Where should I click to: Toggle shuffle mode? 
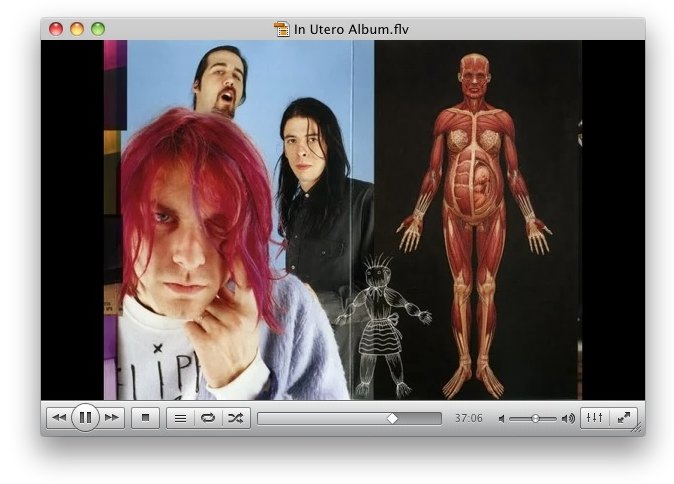(236, 418)
